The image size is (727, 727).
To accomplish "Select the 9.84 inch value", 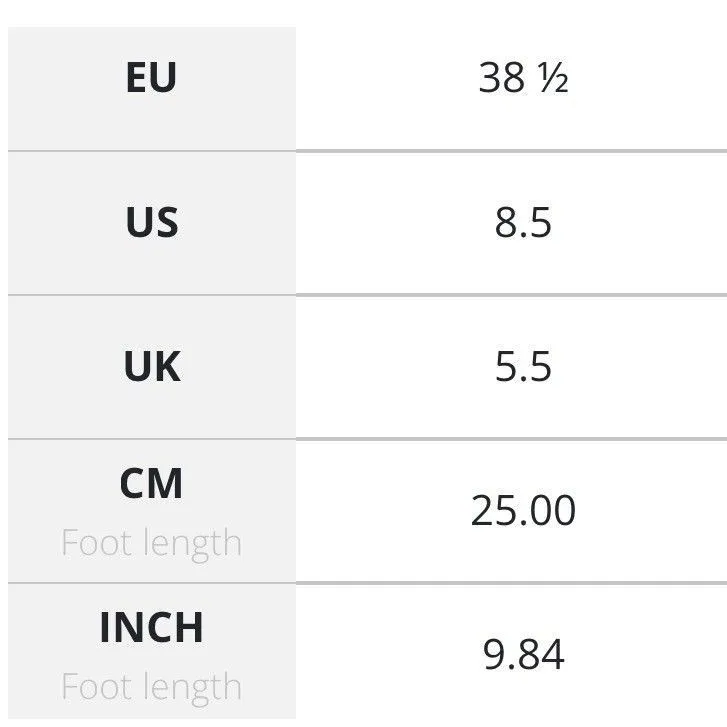I will (523, 654).
